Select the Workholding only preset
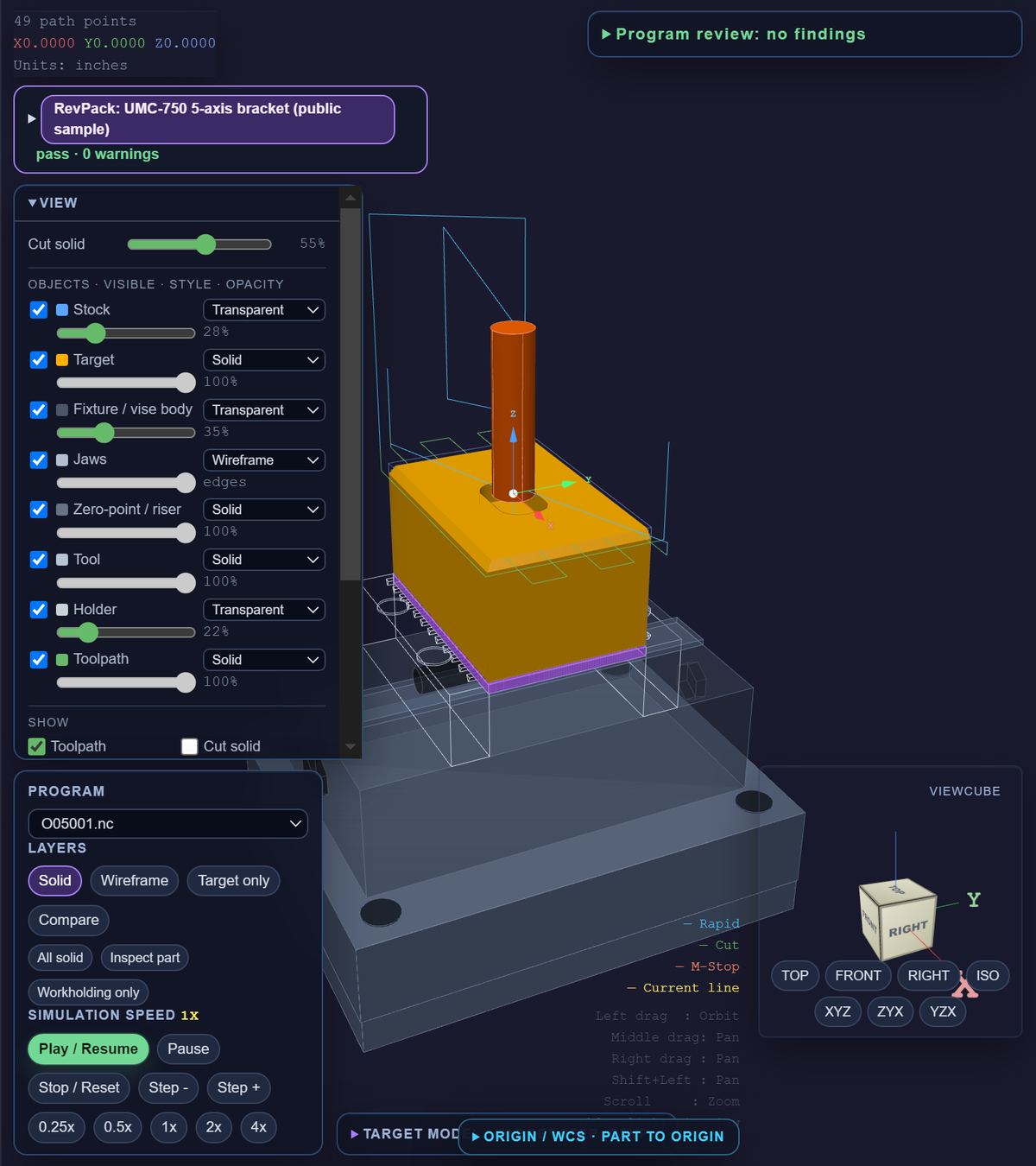 point(88,992)
